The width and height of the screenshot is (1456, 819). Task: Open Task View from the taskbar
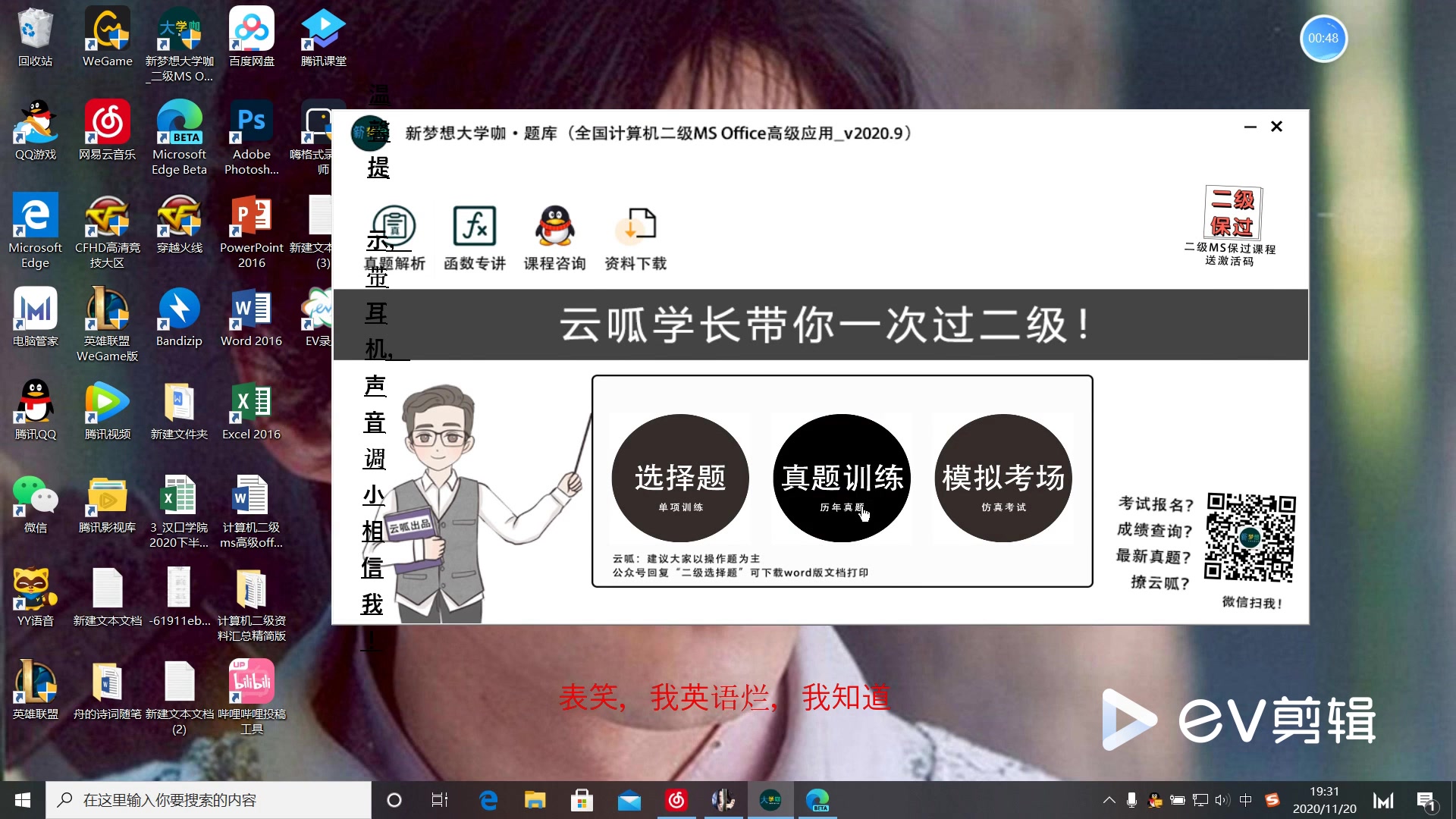pyautogui.click(x=439, y=799)
